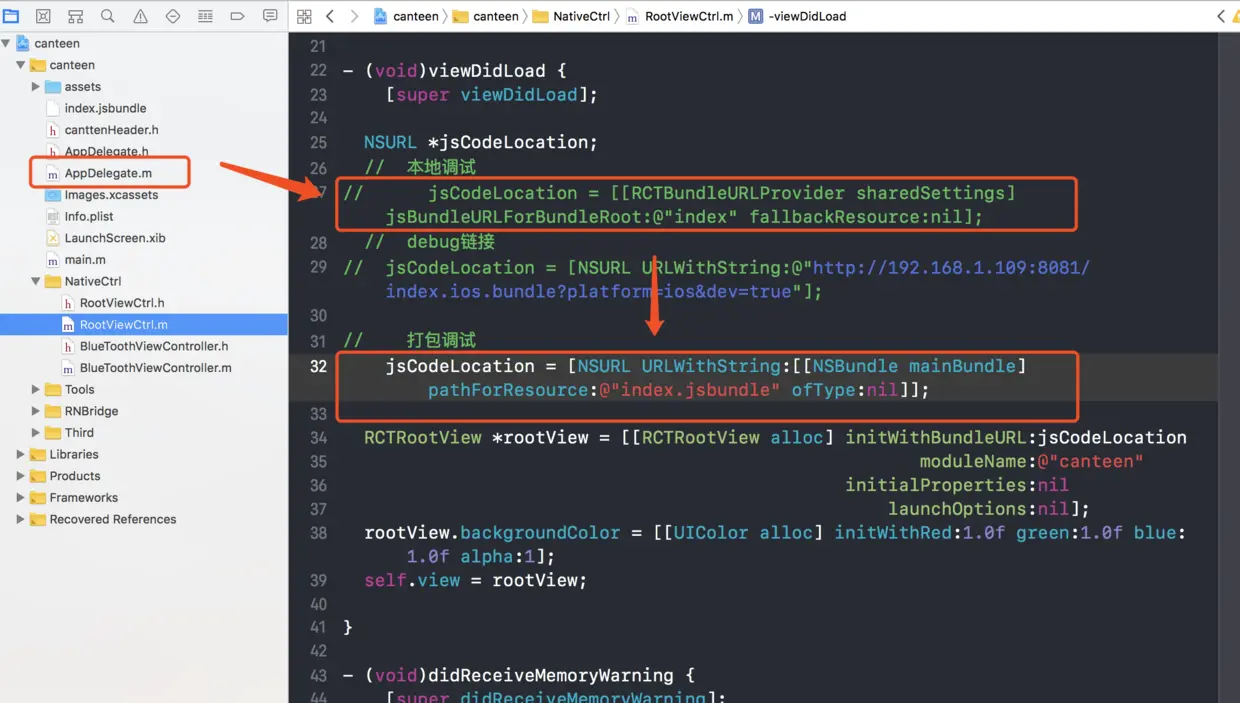This screenshot has height=703, width=1240.
Task: Expand the Tools group triangle
Action: pos(36,389)
